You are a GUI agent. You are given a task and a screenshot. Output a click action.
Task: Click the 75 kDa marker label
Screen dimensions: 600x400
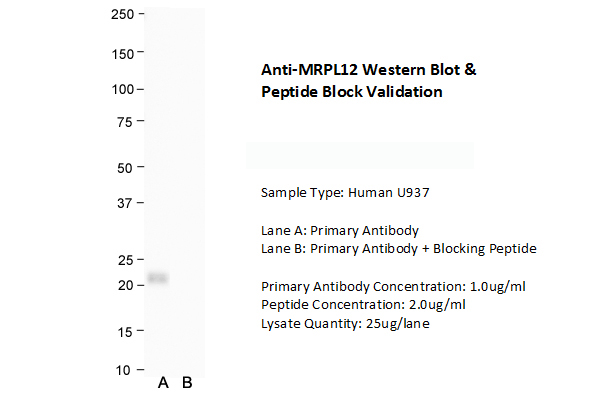(125, 122)
